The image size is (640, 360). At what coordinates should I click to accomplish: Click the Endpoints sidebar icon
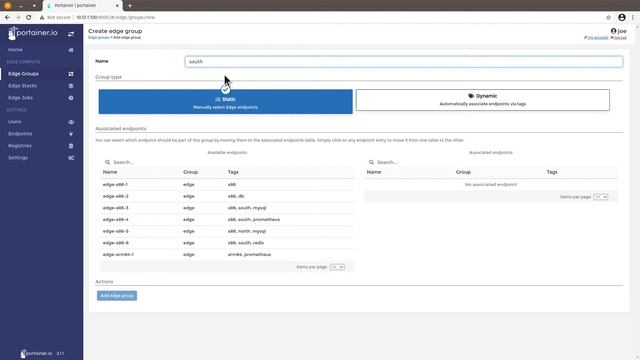coord(71,134)
